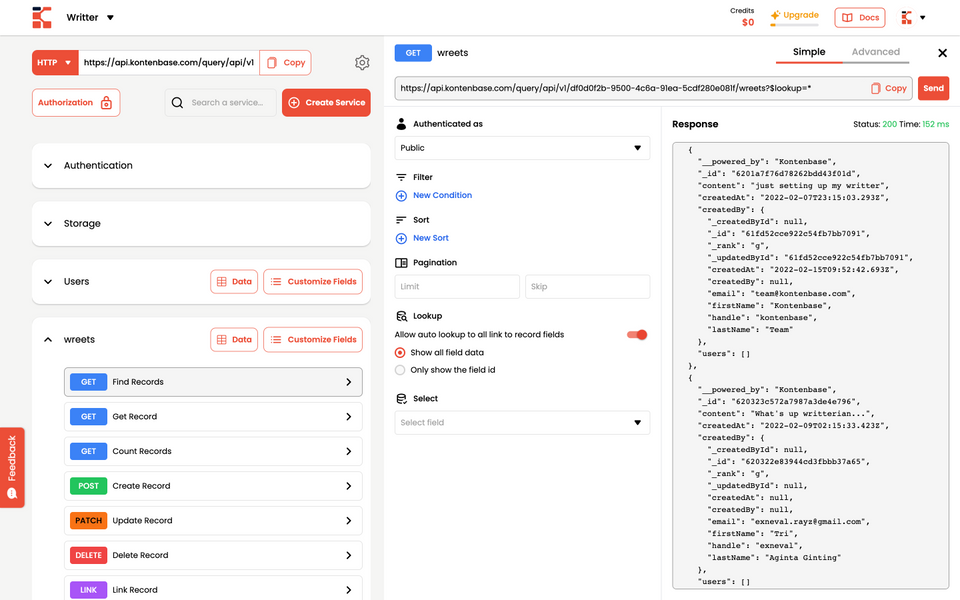This screenshot has height=600, width=960.
Task: Switch to the Advanced tab
Action: pos(876,52)
